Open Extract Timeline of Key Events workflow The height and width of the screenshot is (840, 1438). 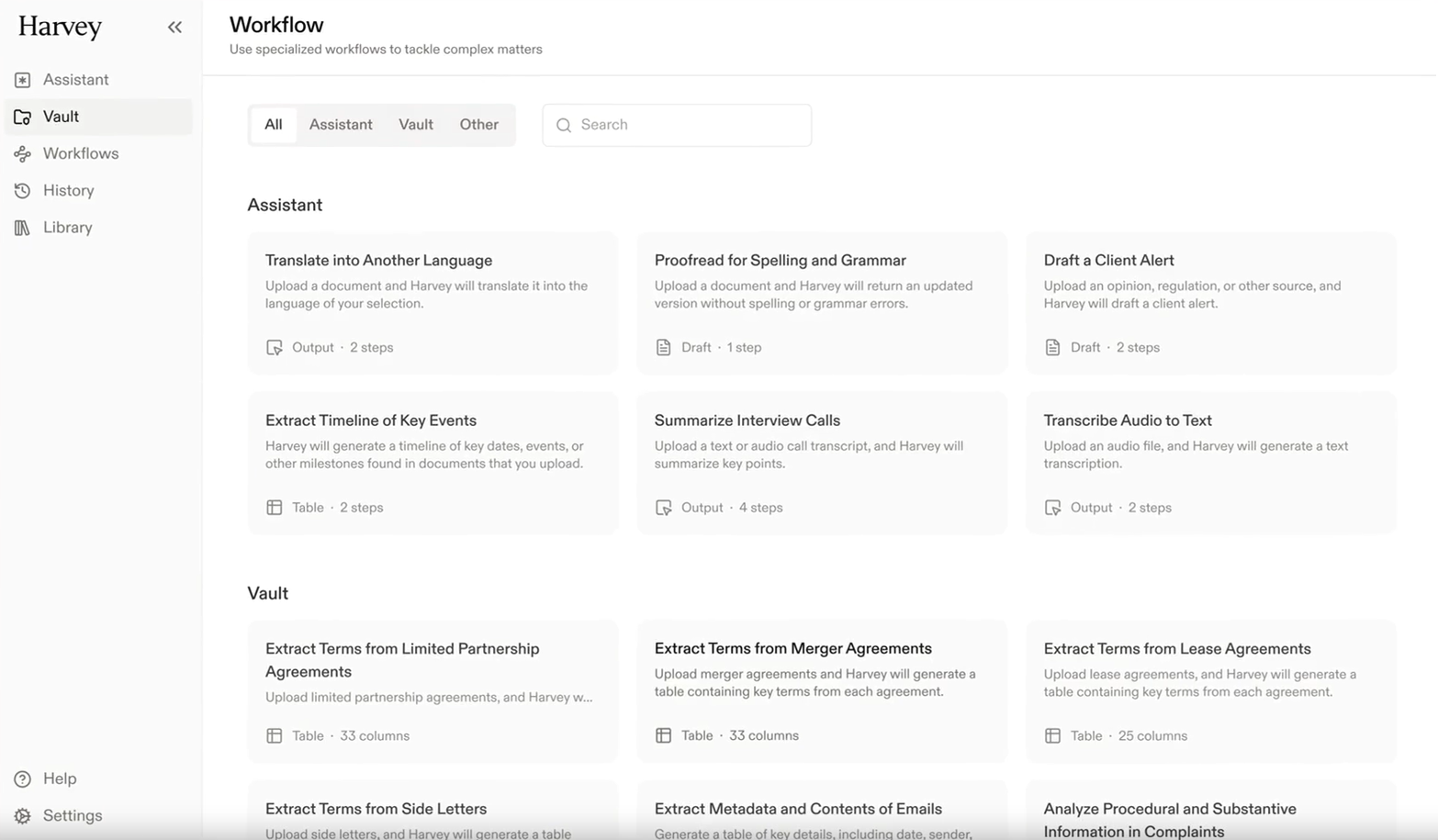433,463
